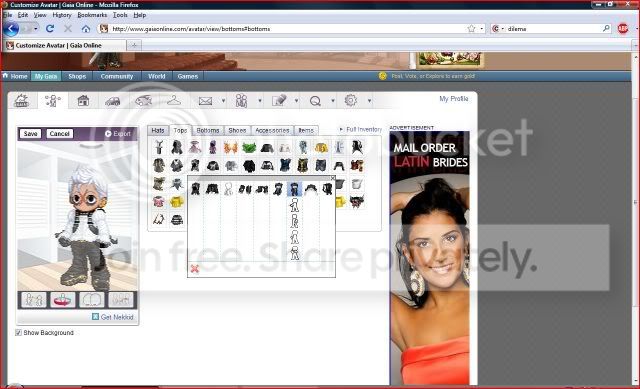Click the mail envelope icon
The width and height of the screenshot is (640, 389).
pos(205,101)
